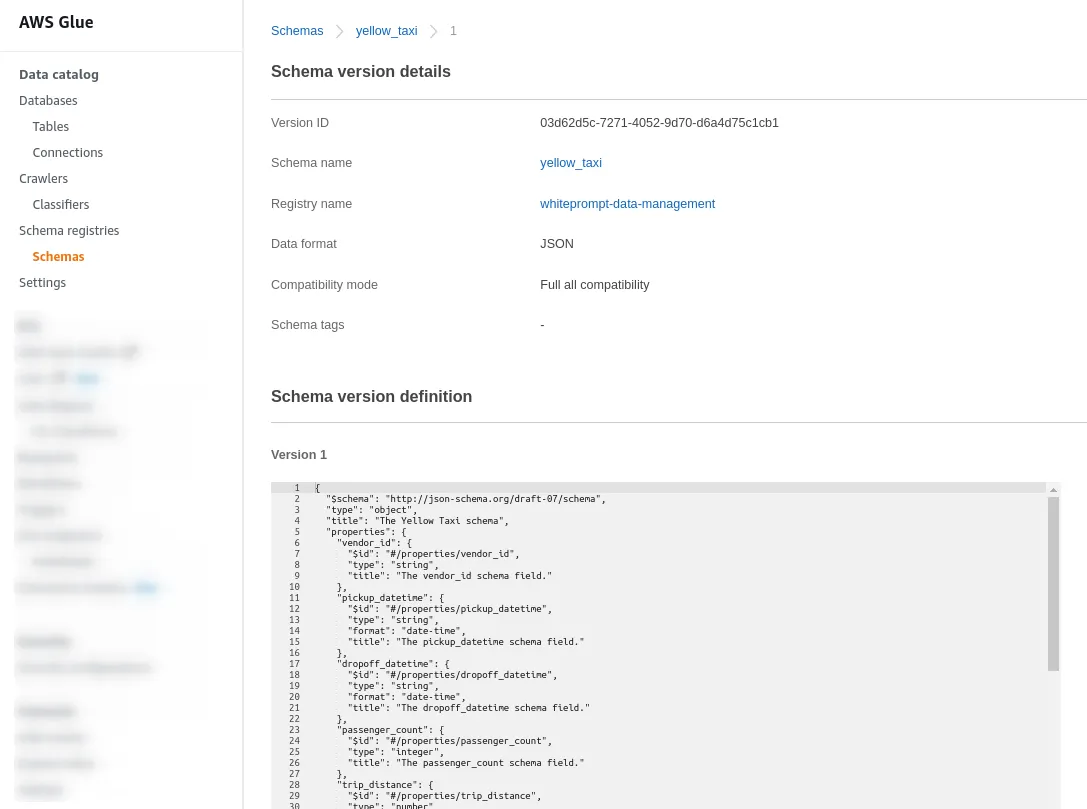Open Data catalog section
This screenshot has height=809, width=1087.
pyautogui.click(x=59, y=74)
